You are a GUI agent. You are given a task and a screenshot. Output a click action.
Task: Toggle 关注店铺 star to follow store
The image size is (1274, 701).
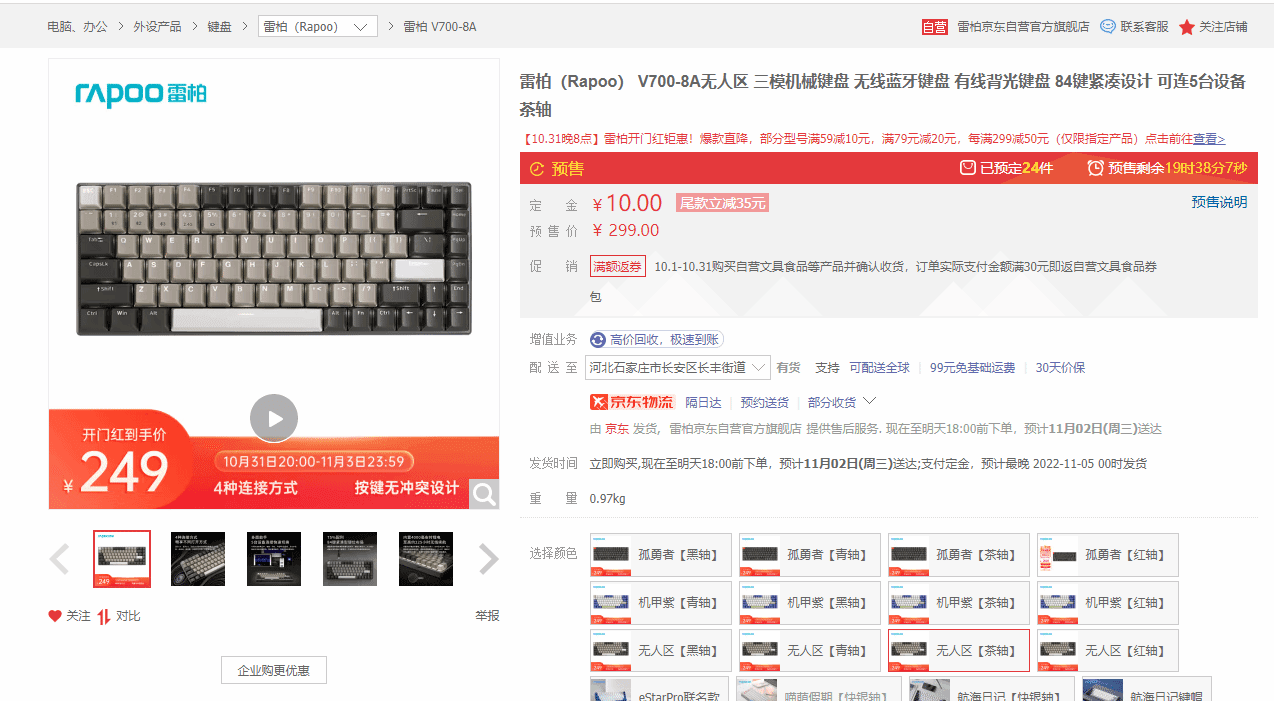point(1187,27)
